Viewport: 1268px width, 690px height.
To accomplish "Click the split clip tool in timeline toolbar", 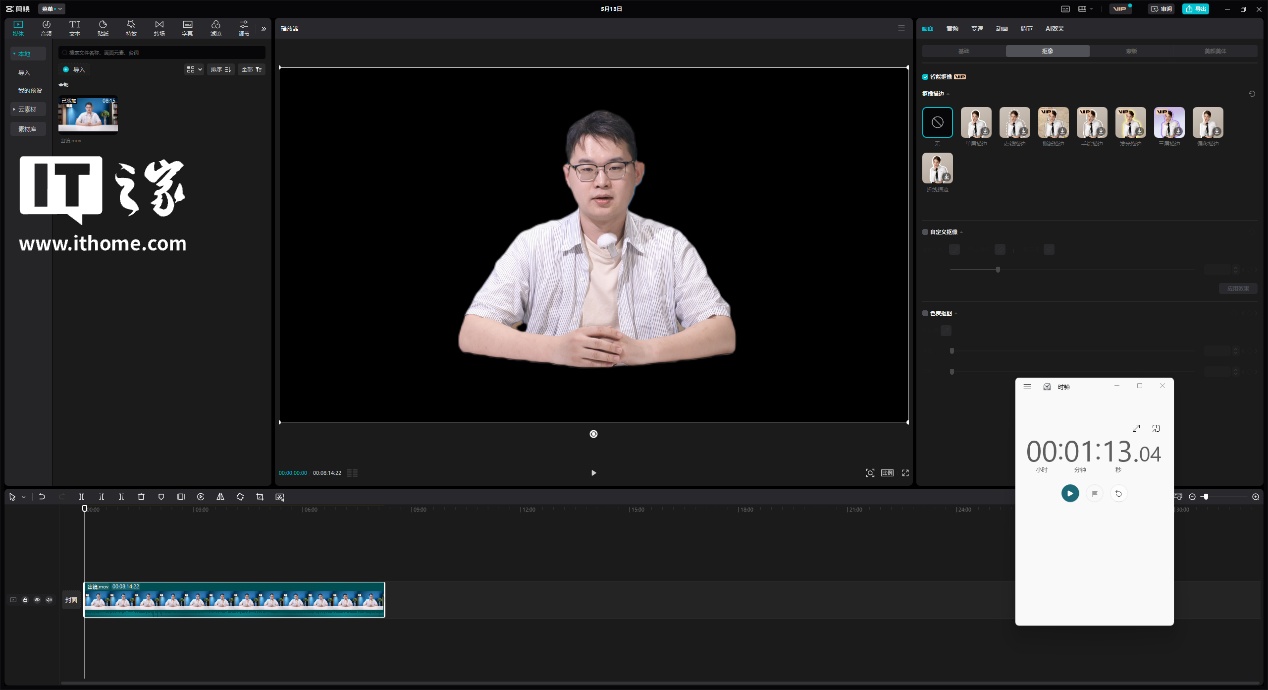I will [x=82, y=497].
